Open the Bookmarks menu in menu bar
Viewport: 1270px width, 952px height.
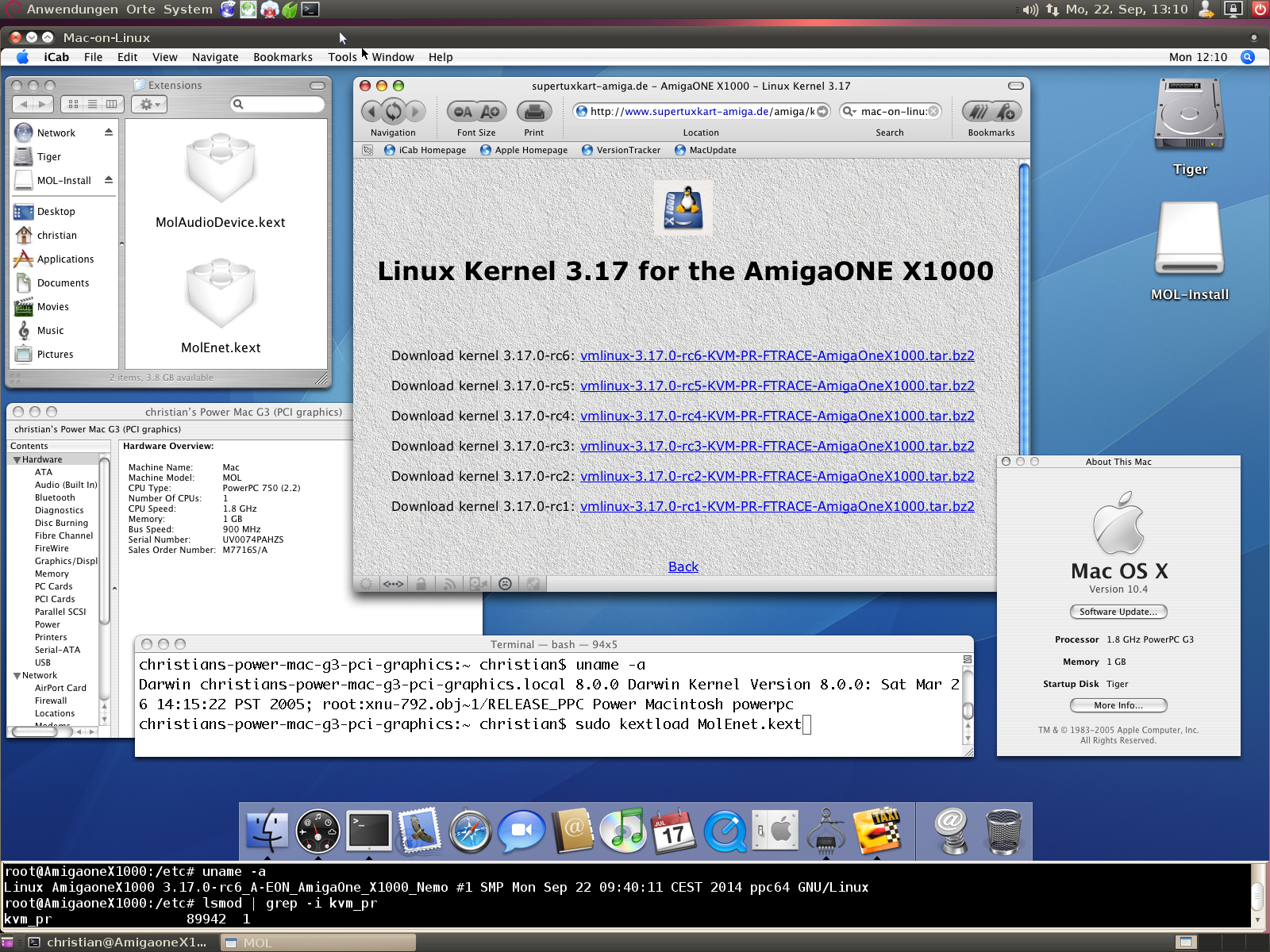click(283, 57)
